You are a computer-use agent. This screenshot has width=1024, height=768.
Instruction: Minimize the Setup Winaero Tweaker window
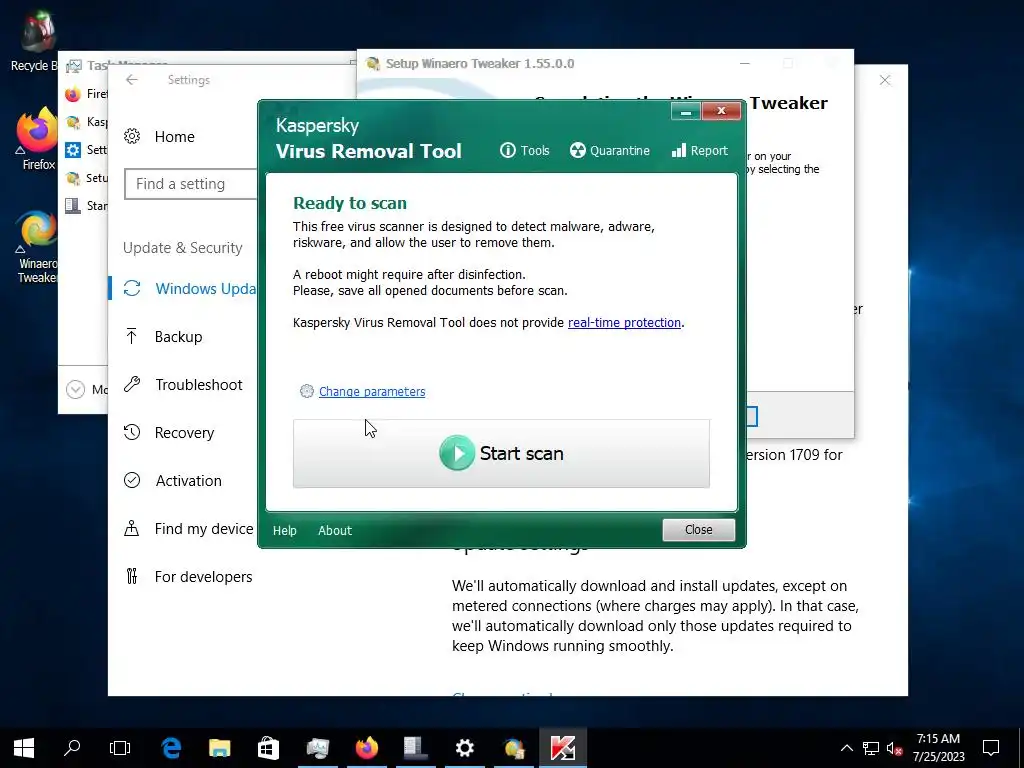pyautogui.click(x=744, y=63)
